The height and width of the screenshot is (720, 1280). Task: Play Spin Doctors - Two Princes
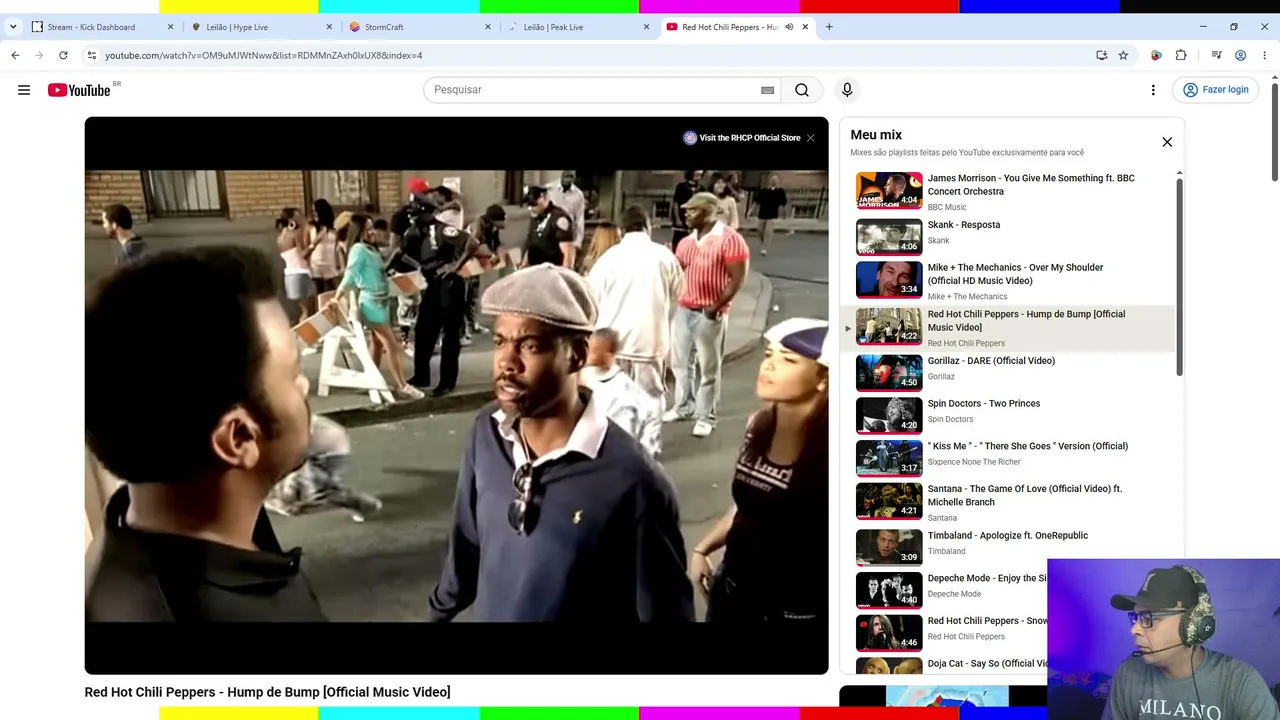click(984, 404)
